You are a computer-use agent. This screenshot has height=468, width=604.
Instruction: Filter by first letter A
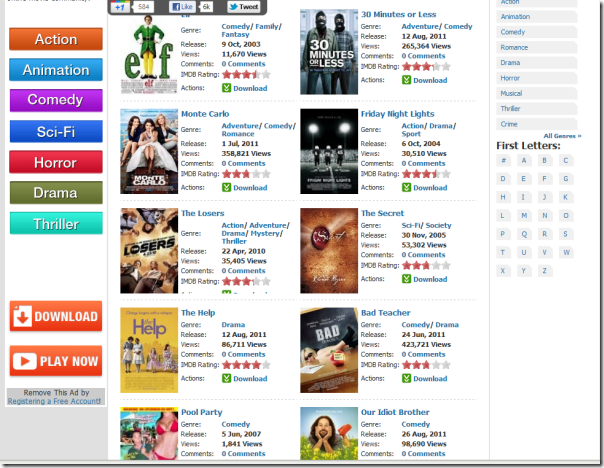[x=524, y=160]
